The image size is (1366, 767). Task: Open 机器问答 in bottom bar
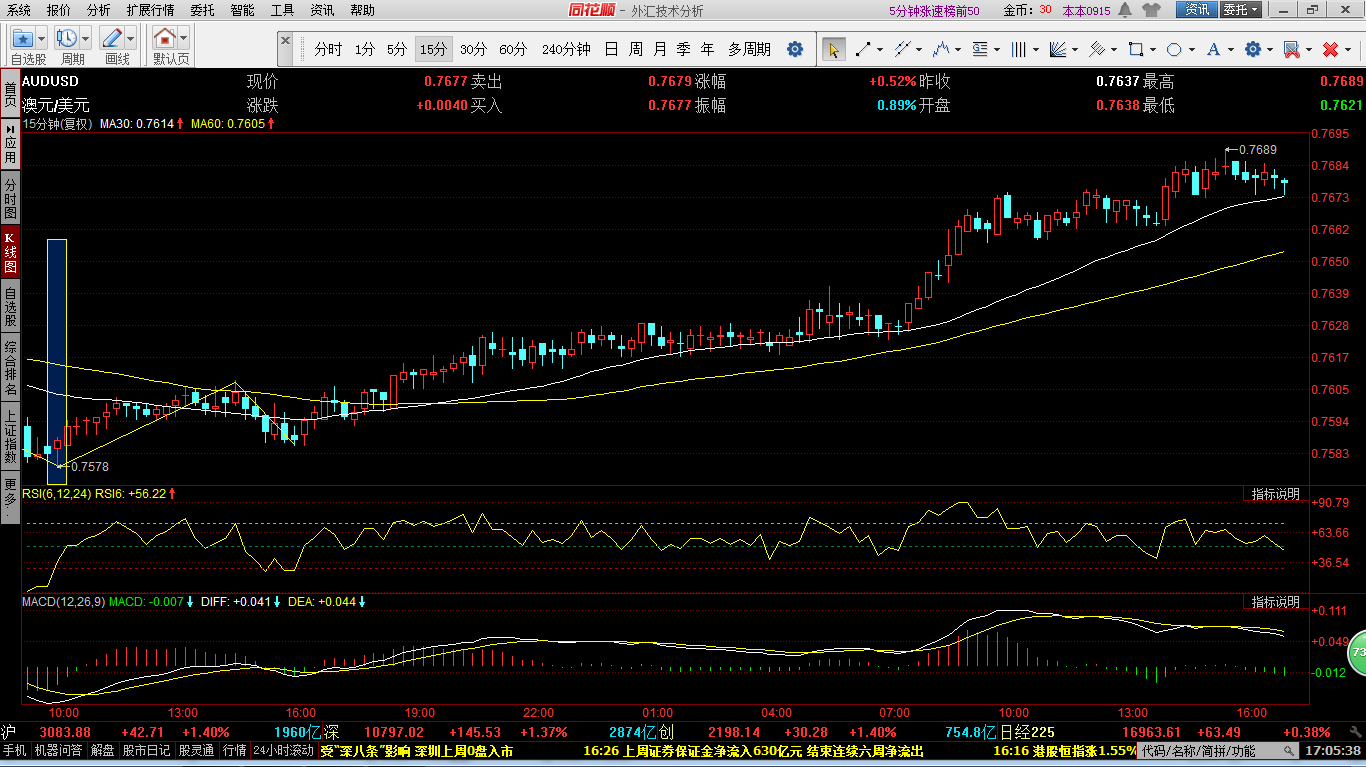pos(58,750)
